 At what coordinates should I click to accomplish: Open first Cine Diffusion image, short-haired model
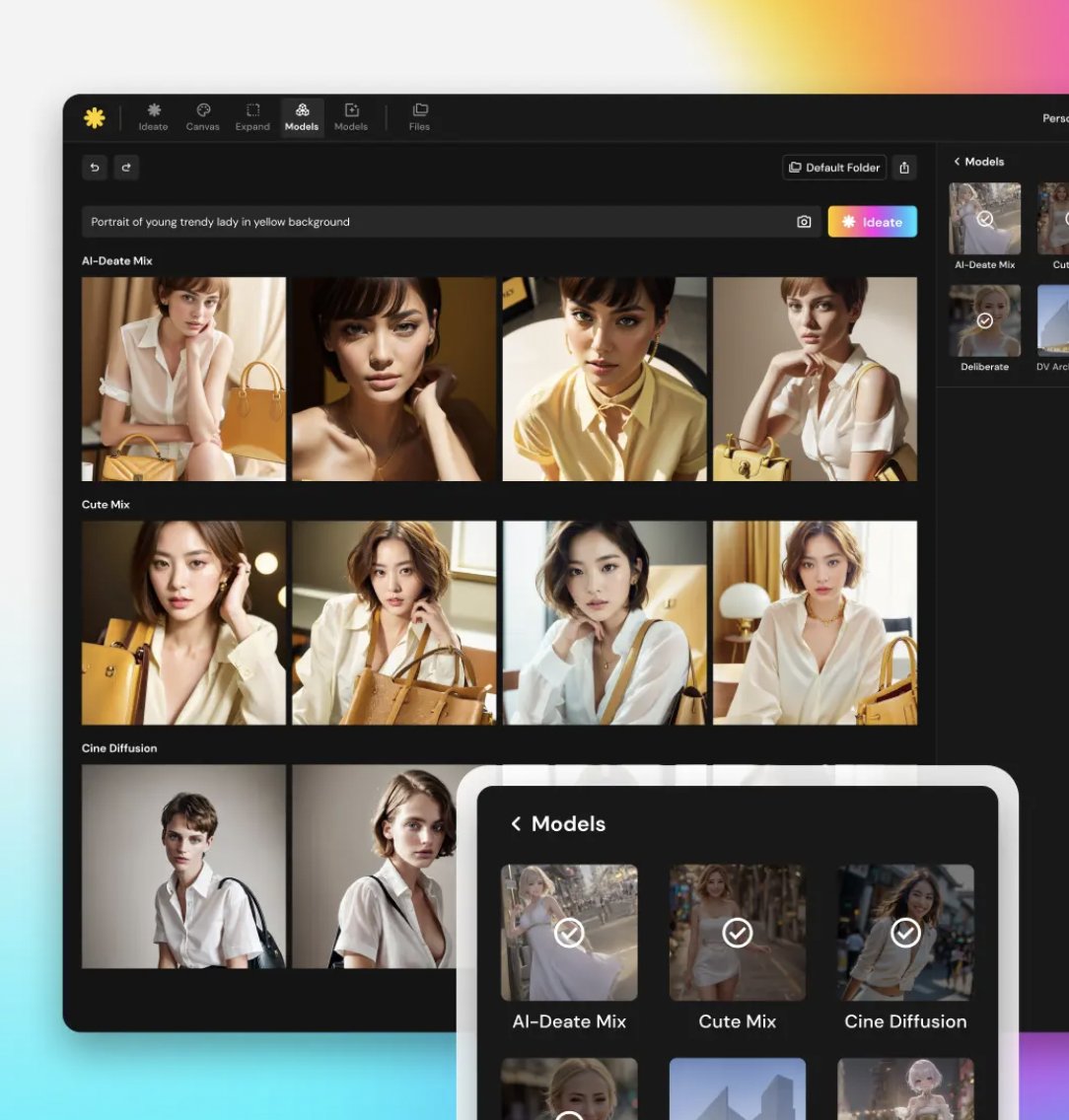(183, 867)
